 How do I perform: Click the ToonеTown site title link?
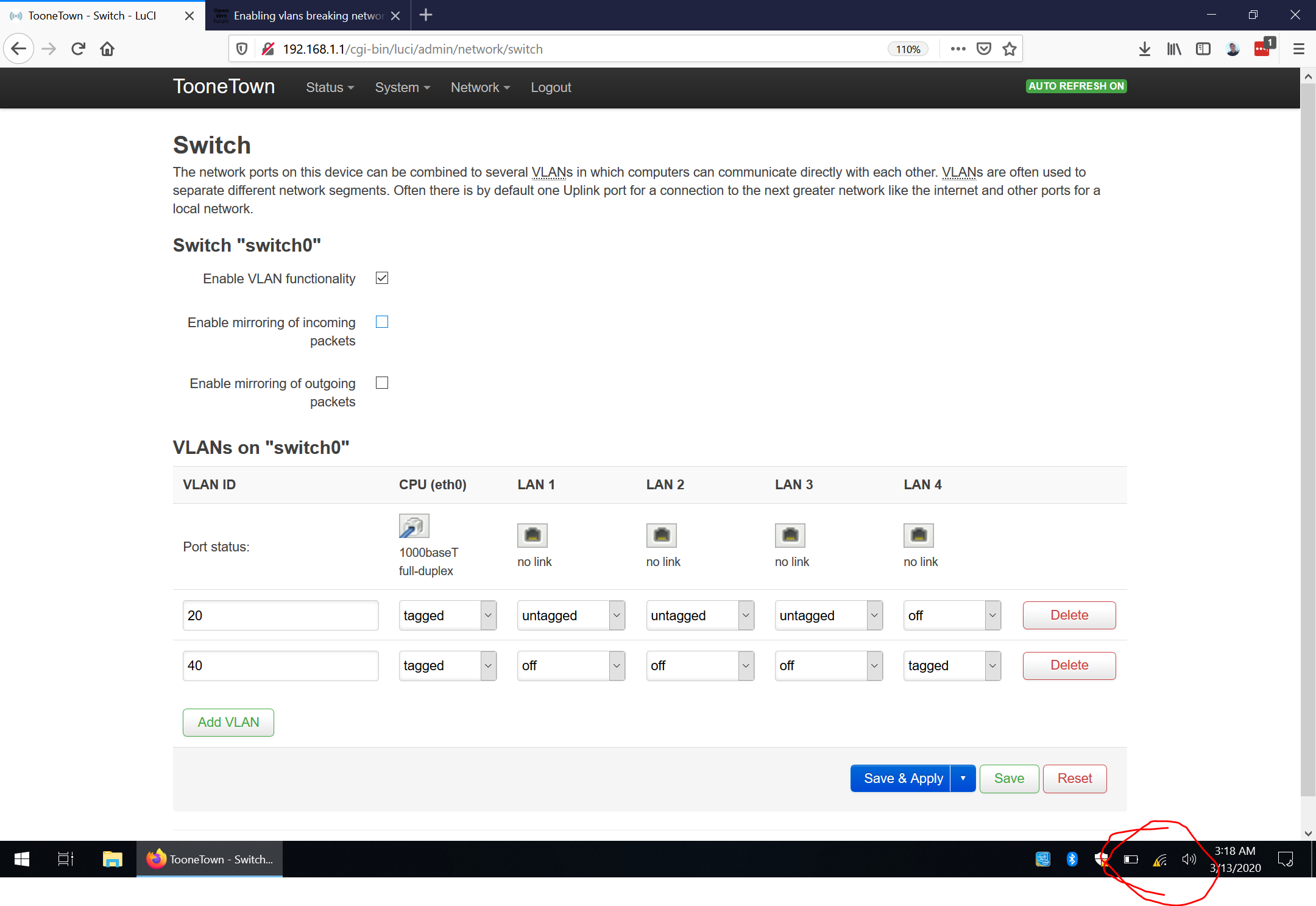(x=224, y=87)
